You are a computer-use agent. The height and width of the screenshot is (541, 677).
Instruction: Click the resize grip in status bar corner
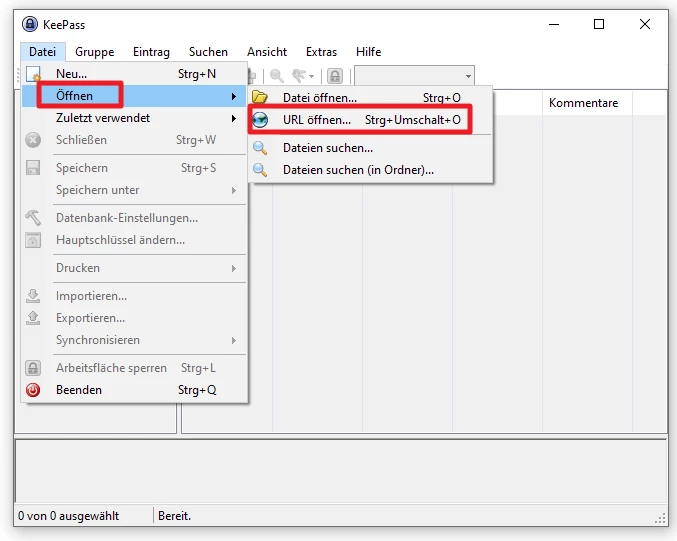(x=661, y=518)
